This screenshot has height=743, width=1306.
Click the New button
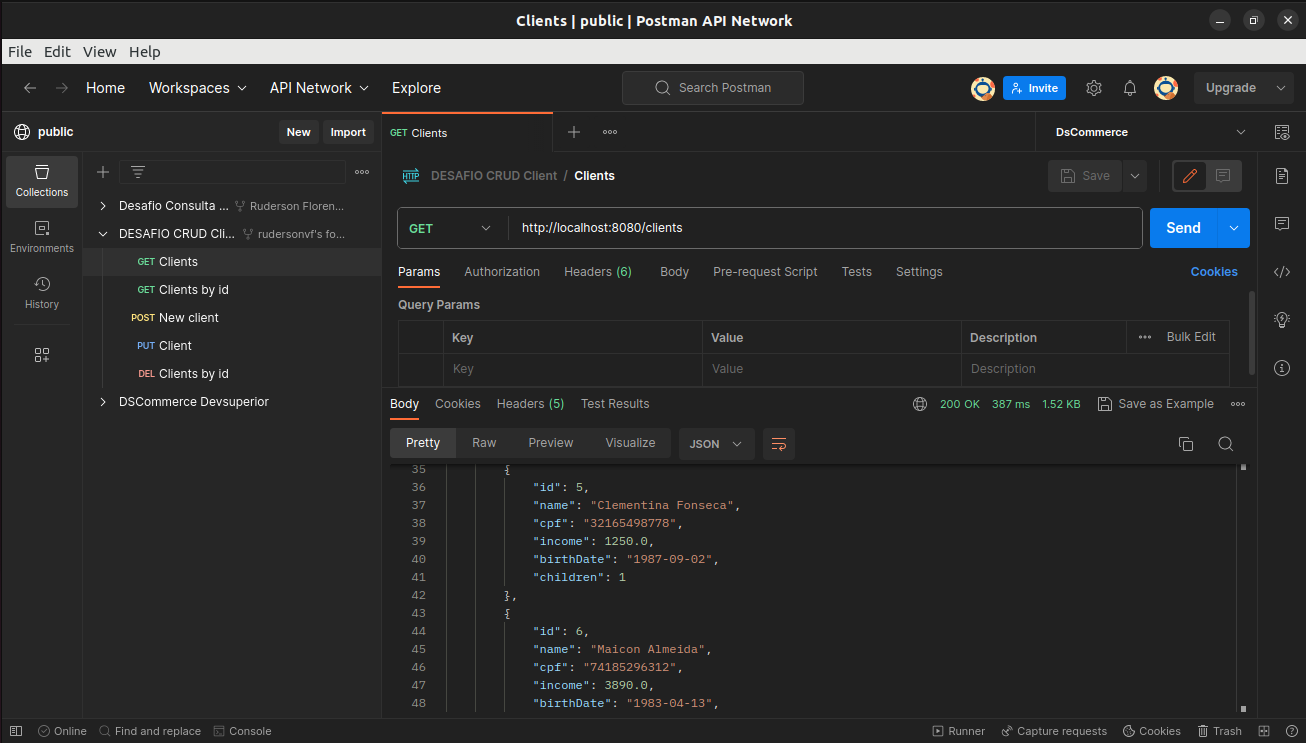298,132
